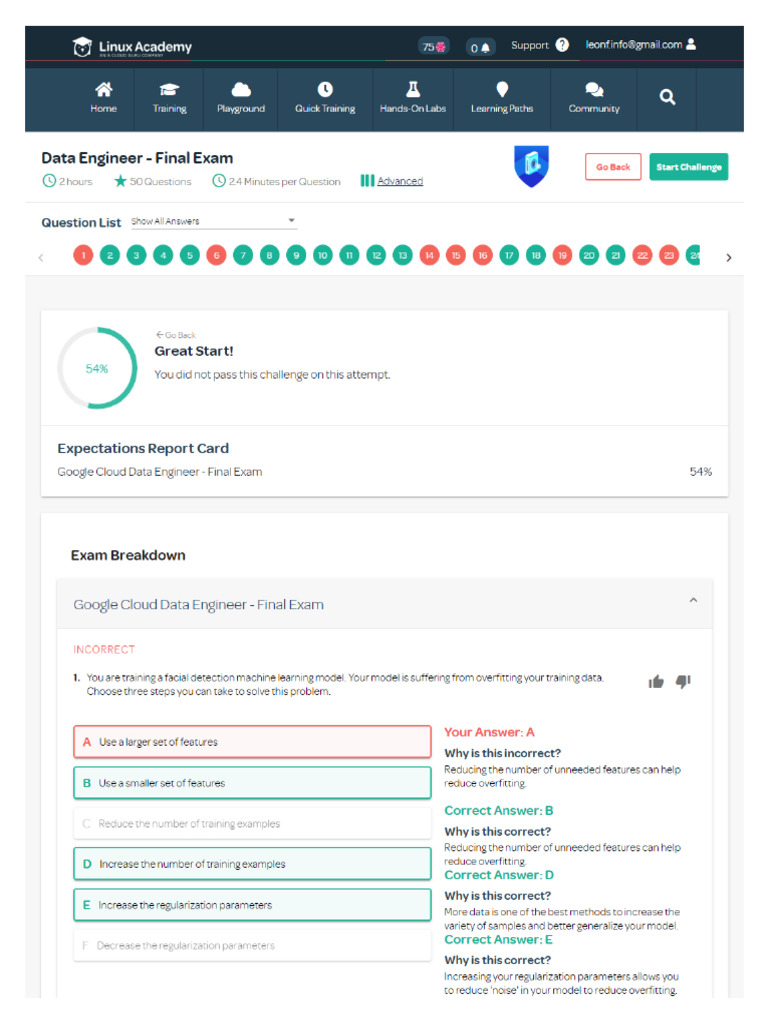This screenshot has height=1024, width=768.
Task: Select answer option A larger set of features
Action: (252, 742)
